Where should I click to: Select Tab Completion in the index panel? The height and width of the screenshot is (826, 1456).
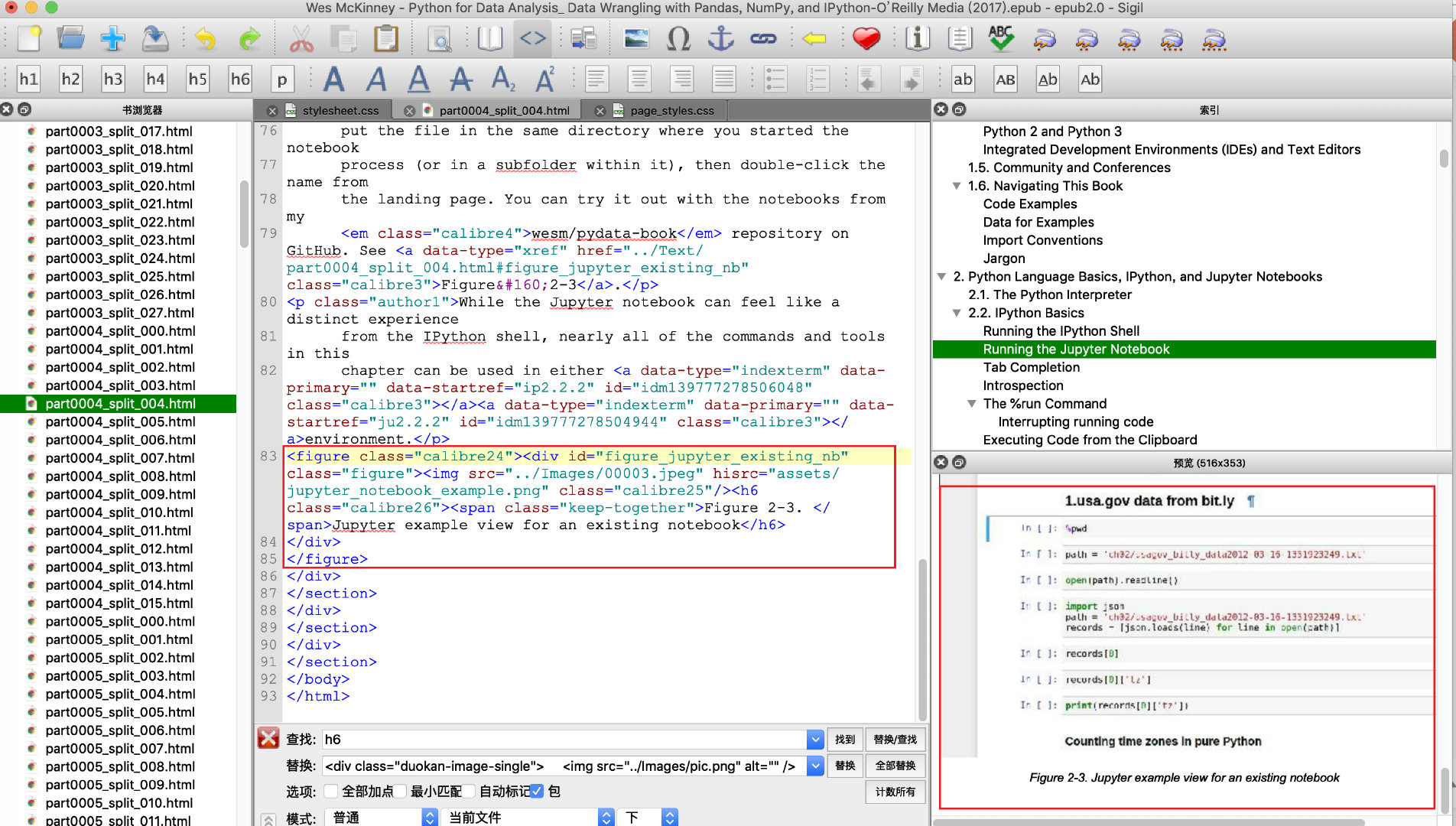(1031, 367)
